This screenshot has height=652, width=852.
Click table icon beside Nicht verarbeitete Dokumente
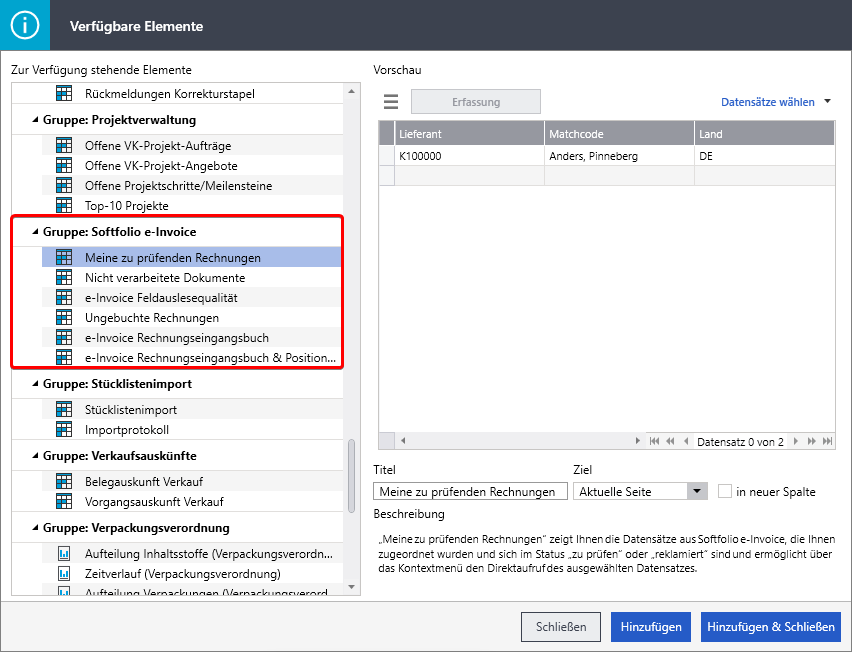[64, 278]
